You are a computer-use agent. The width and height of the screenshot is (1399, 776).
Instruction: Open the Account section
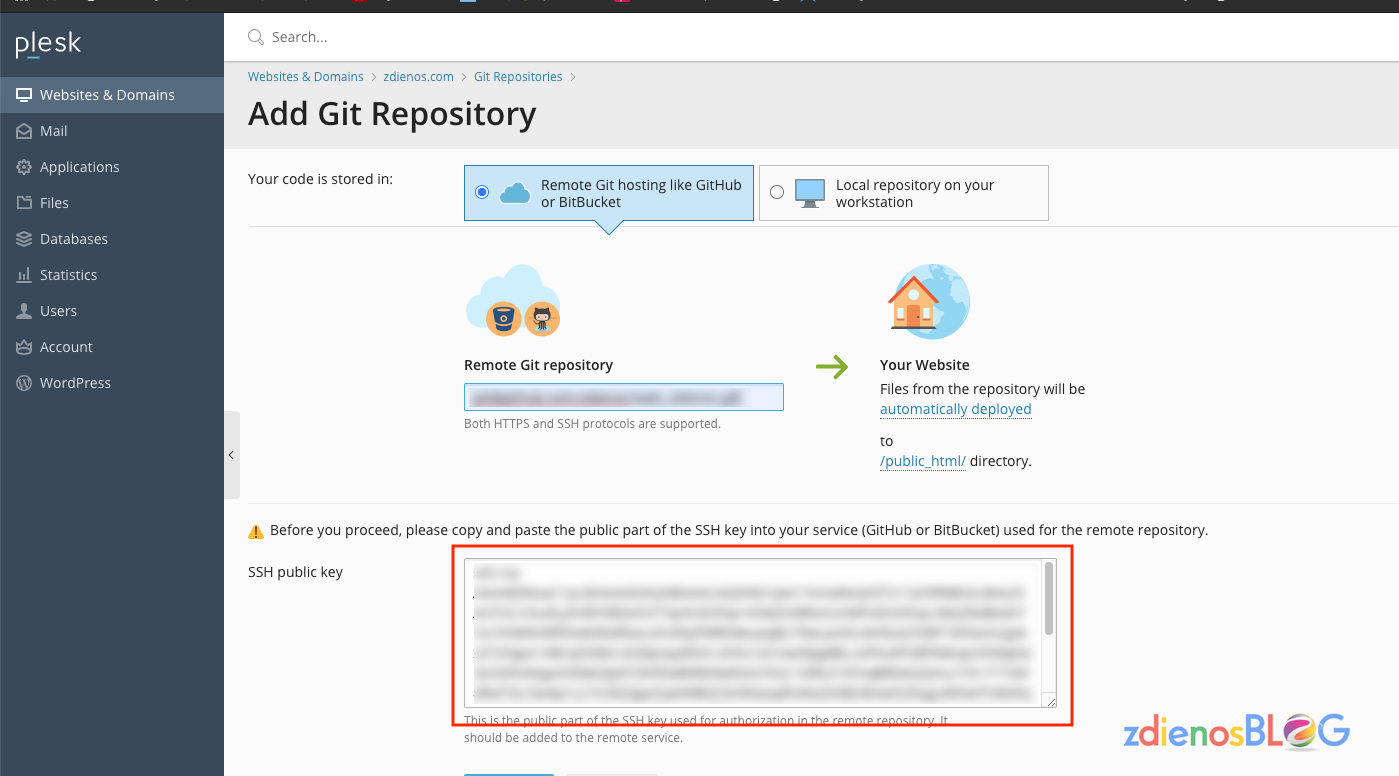(x=66, y=346)
